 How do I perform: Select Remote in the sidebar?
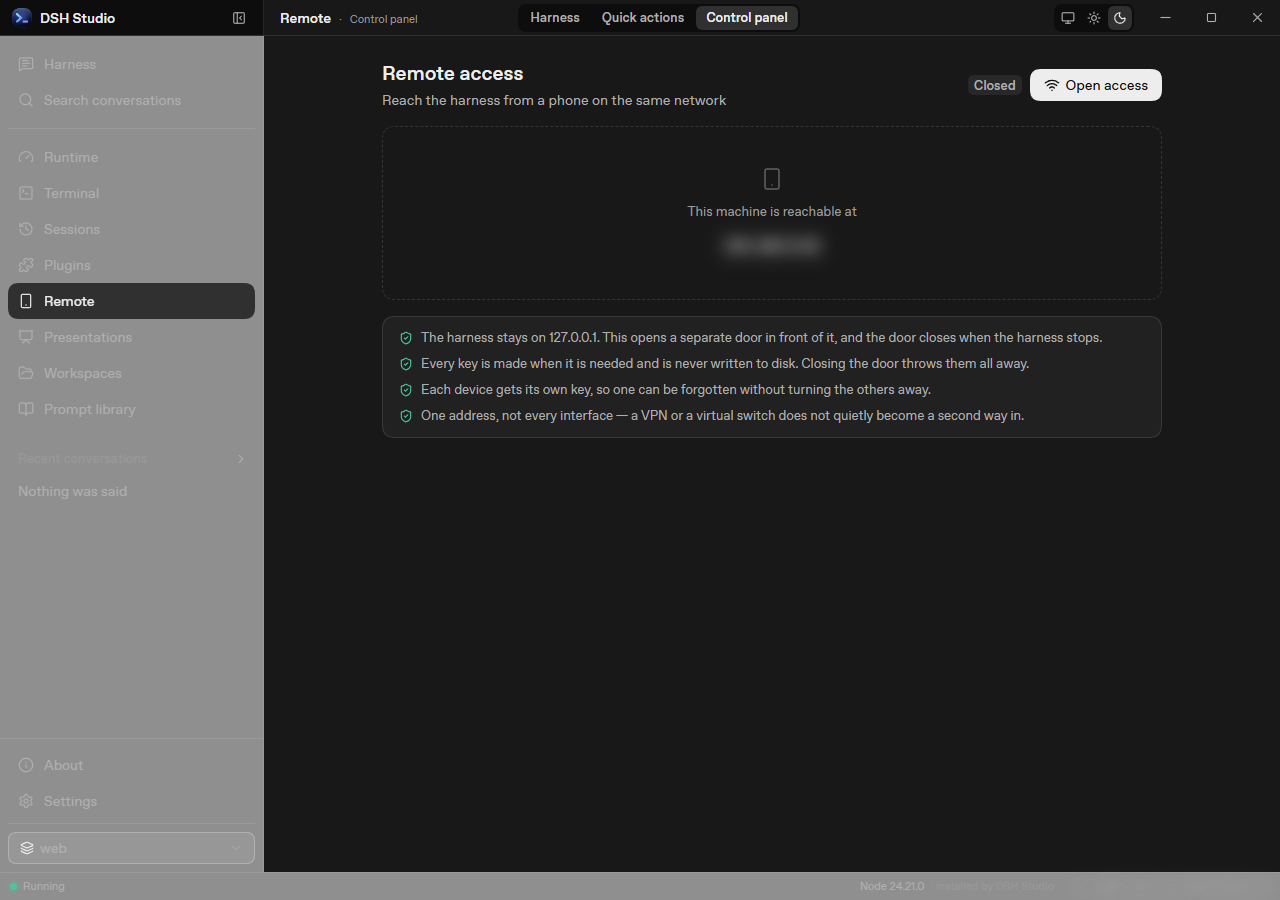[x=131, y=301]
